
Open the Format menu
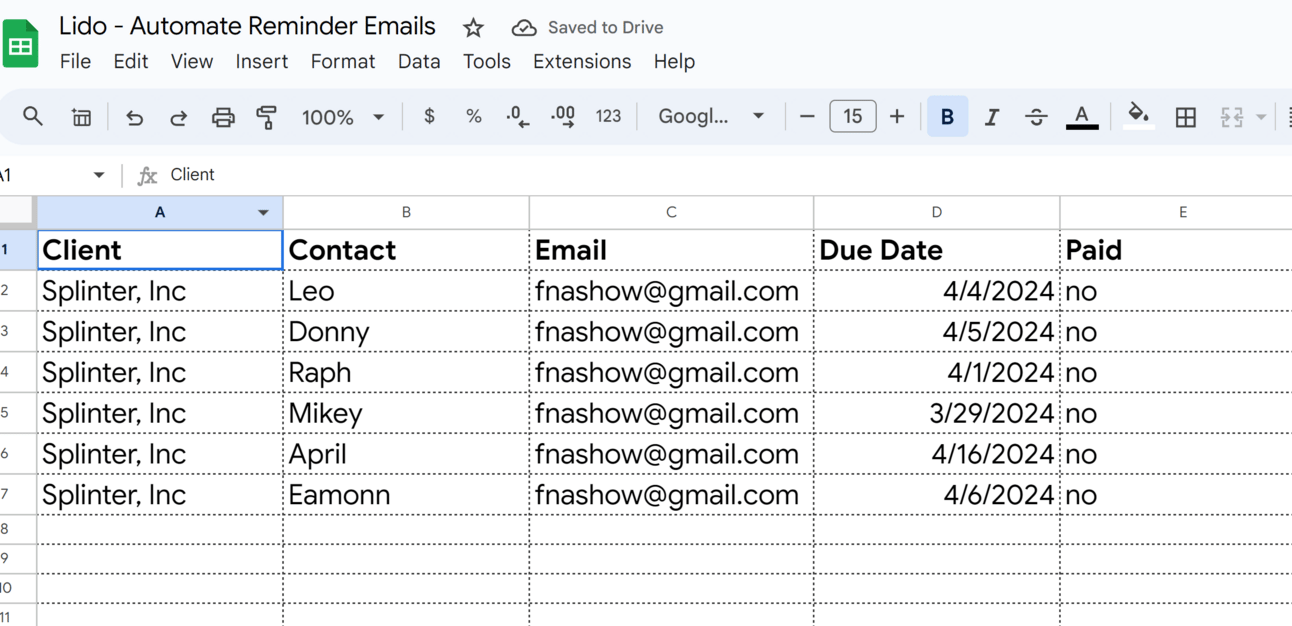[342, 62]
